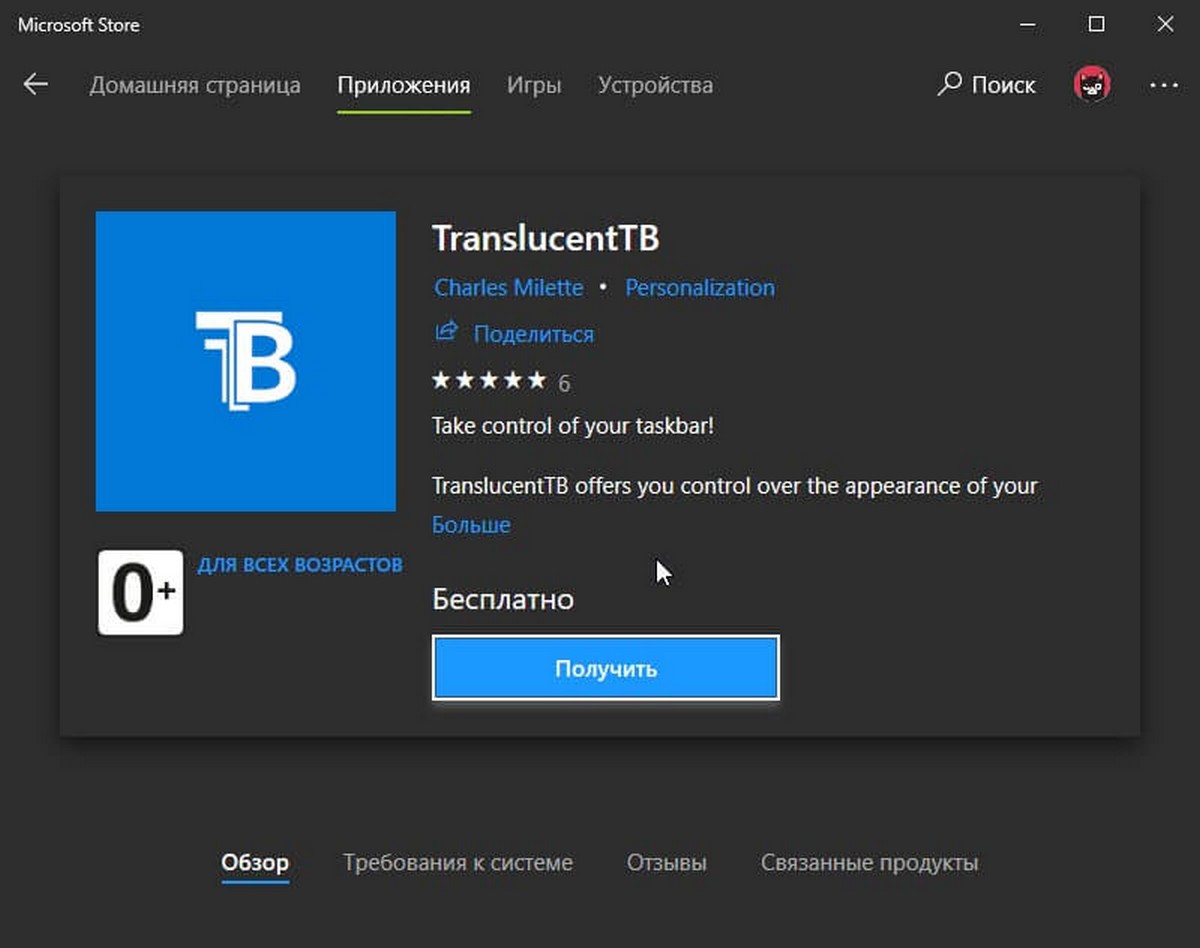
Task: Click the share icon next to Поделиться
Action: pyautogui.click(x=446, y=332)
